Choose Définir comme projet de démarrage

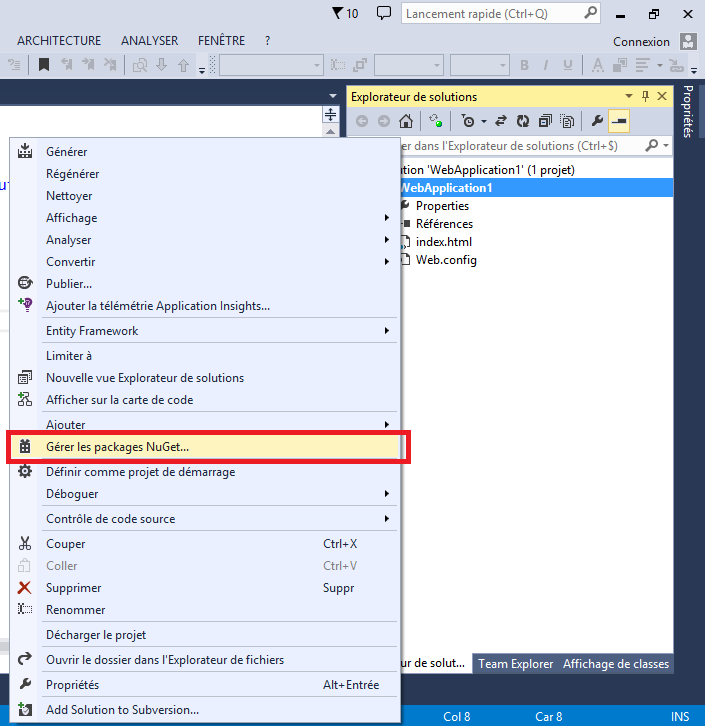(x=205, y=472)
